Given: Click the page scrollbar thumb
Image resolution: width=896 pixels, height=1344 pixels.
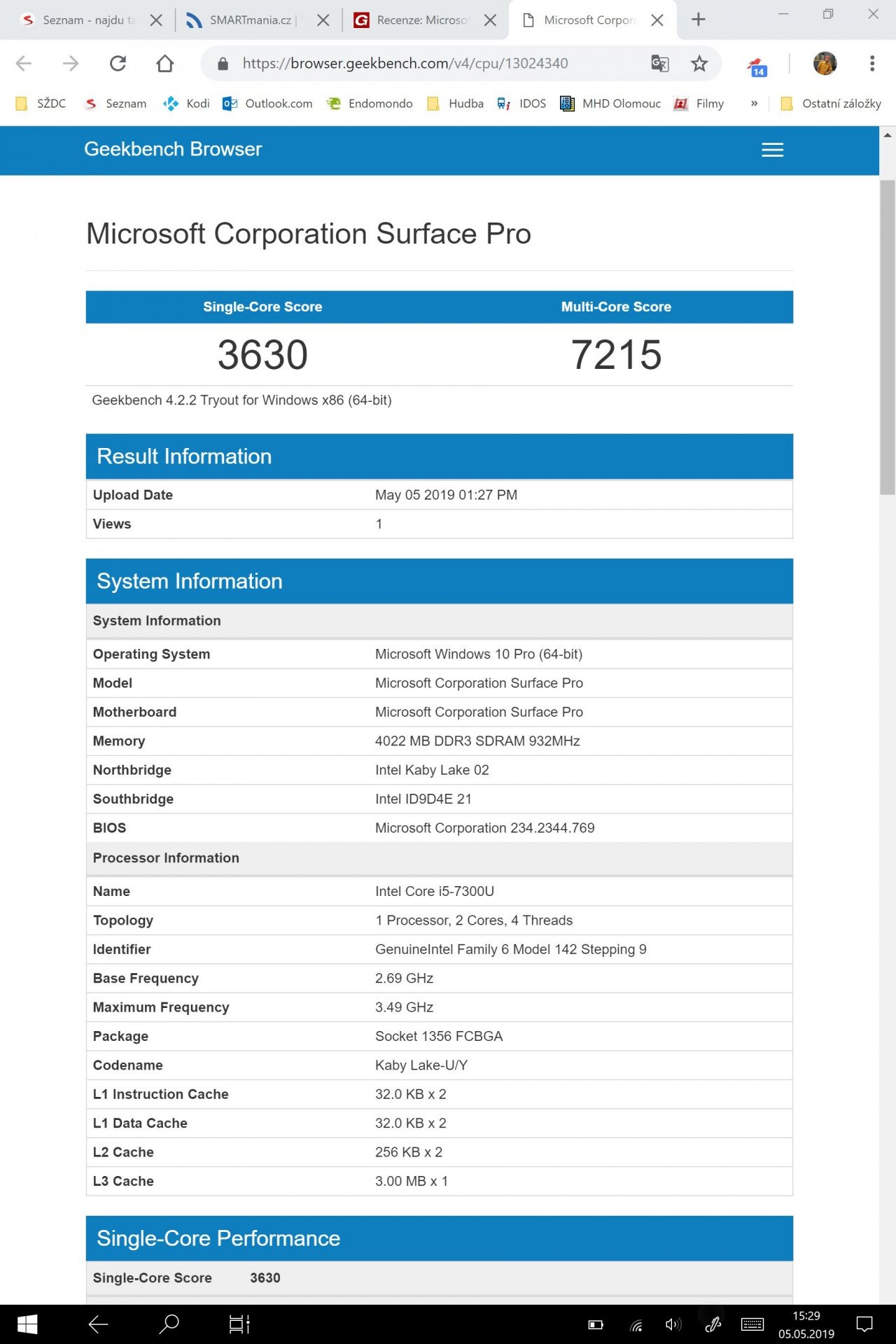Looking at the screenshot, I should pyautogui.click(x=888, y=337).
